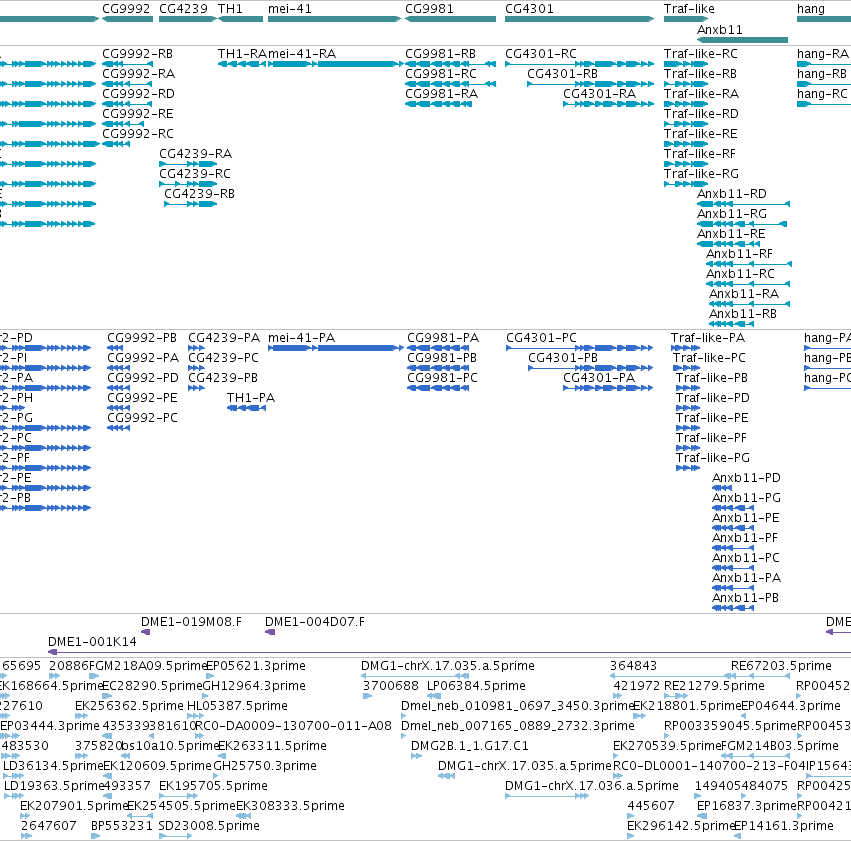851x841 pixels.
Task: Select EST GH12964.3prime
Action: (254, 686)
